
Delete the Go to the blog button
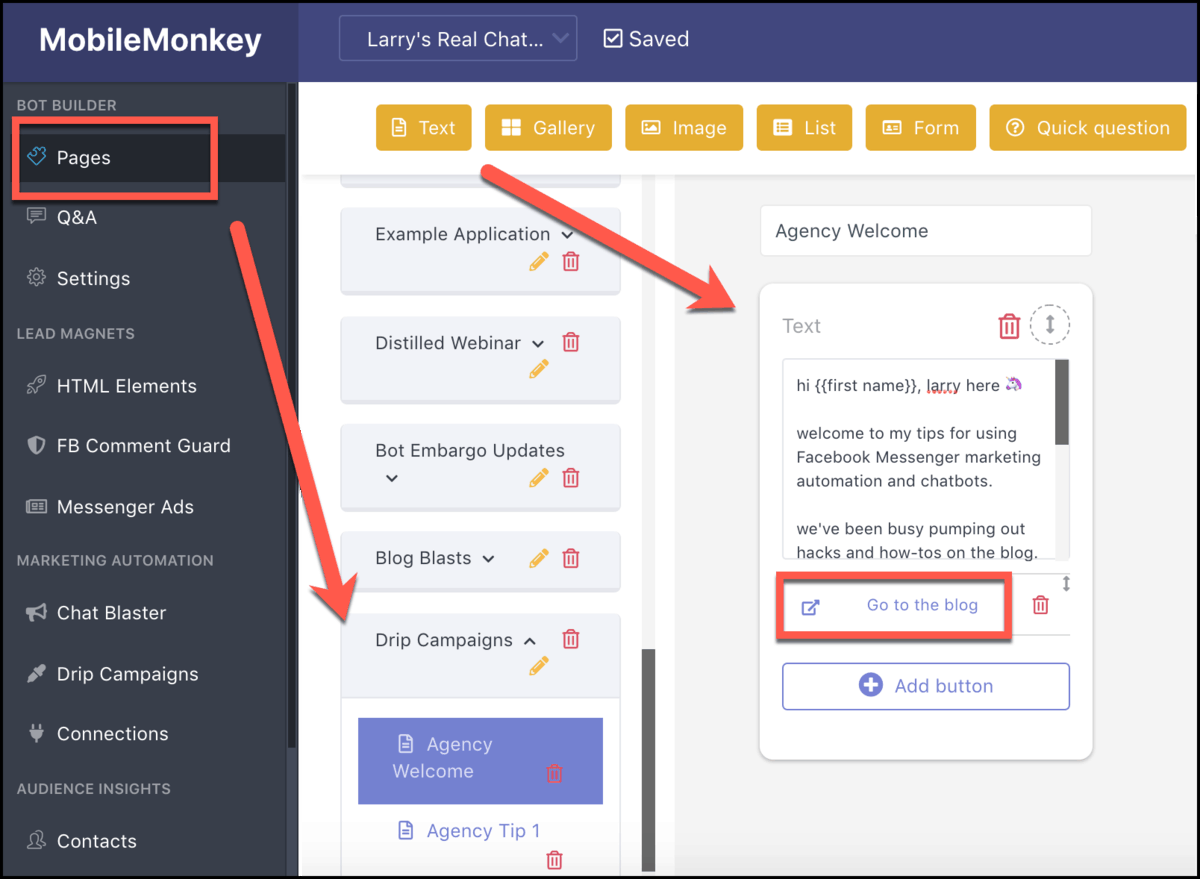click(x=1041, y=605)
